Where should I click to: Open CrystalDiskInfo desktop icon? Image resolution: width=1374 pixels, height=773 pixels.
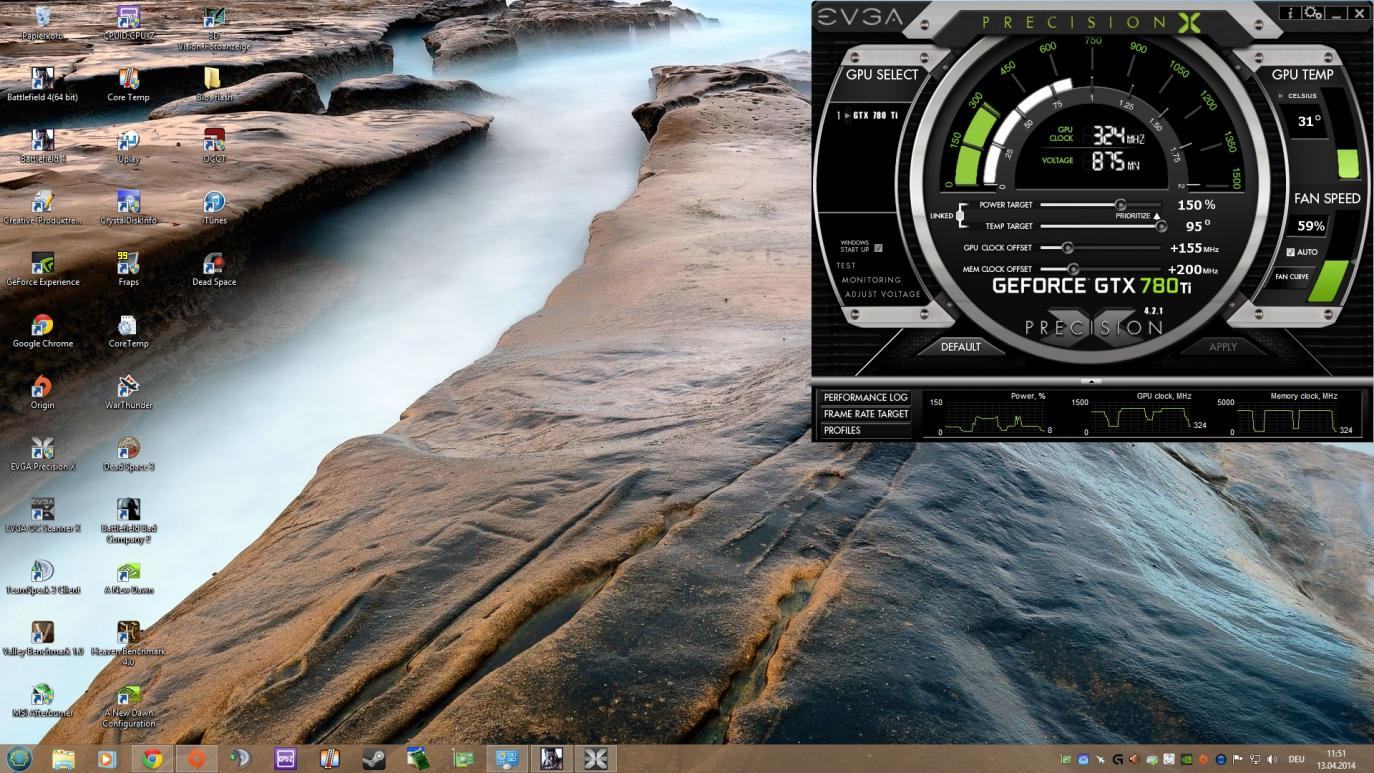[x=128, y=203]
